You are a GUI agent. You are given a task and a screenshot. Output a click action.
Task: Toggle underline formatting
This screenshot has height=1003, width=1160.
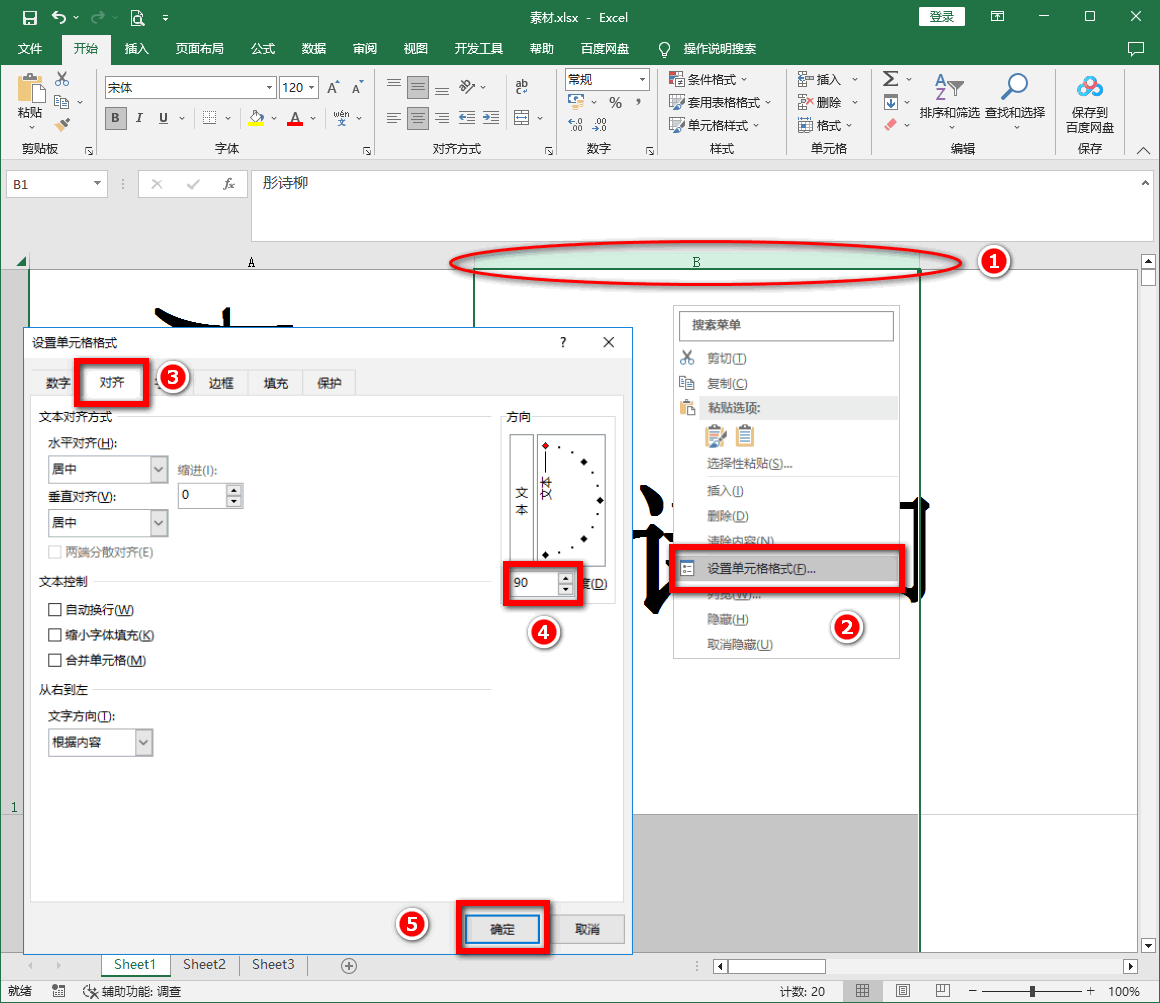pos(163,118)
